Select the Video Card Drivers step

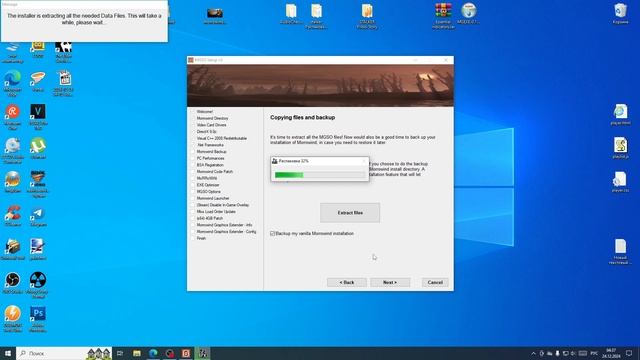click(211, 125)
